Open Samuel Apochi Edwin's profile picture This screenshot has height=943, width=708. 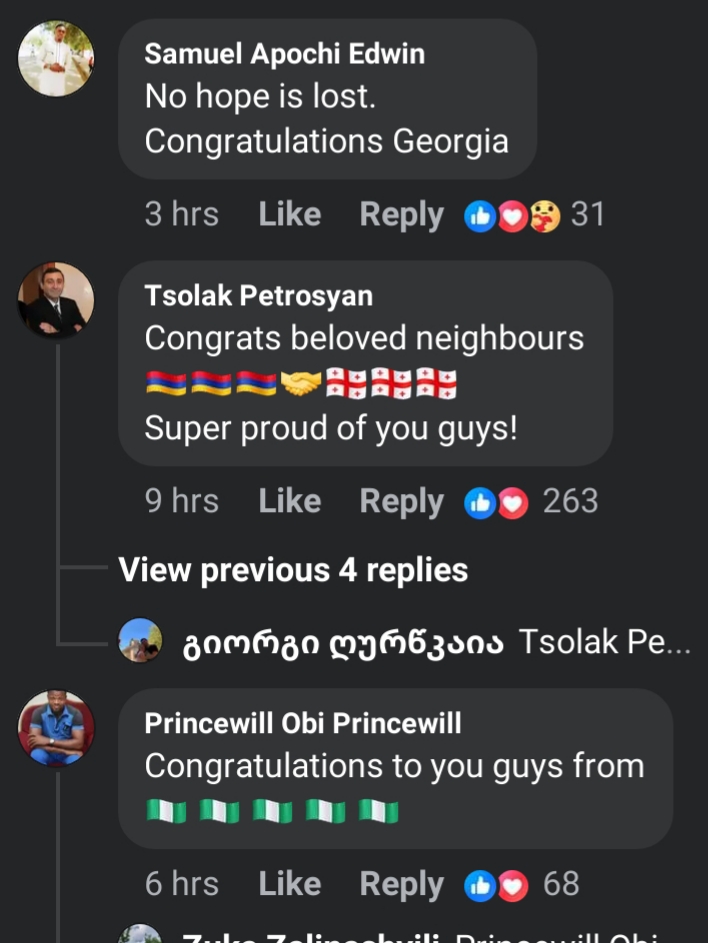tap(56, 59)
